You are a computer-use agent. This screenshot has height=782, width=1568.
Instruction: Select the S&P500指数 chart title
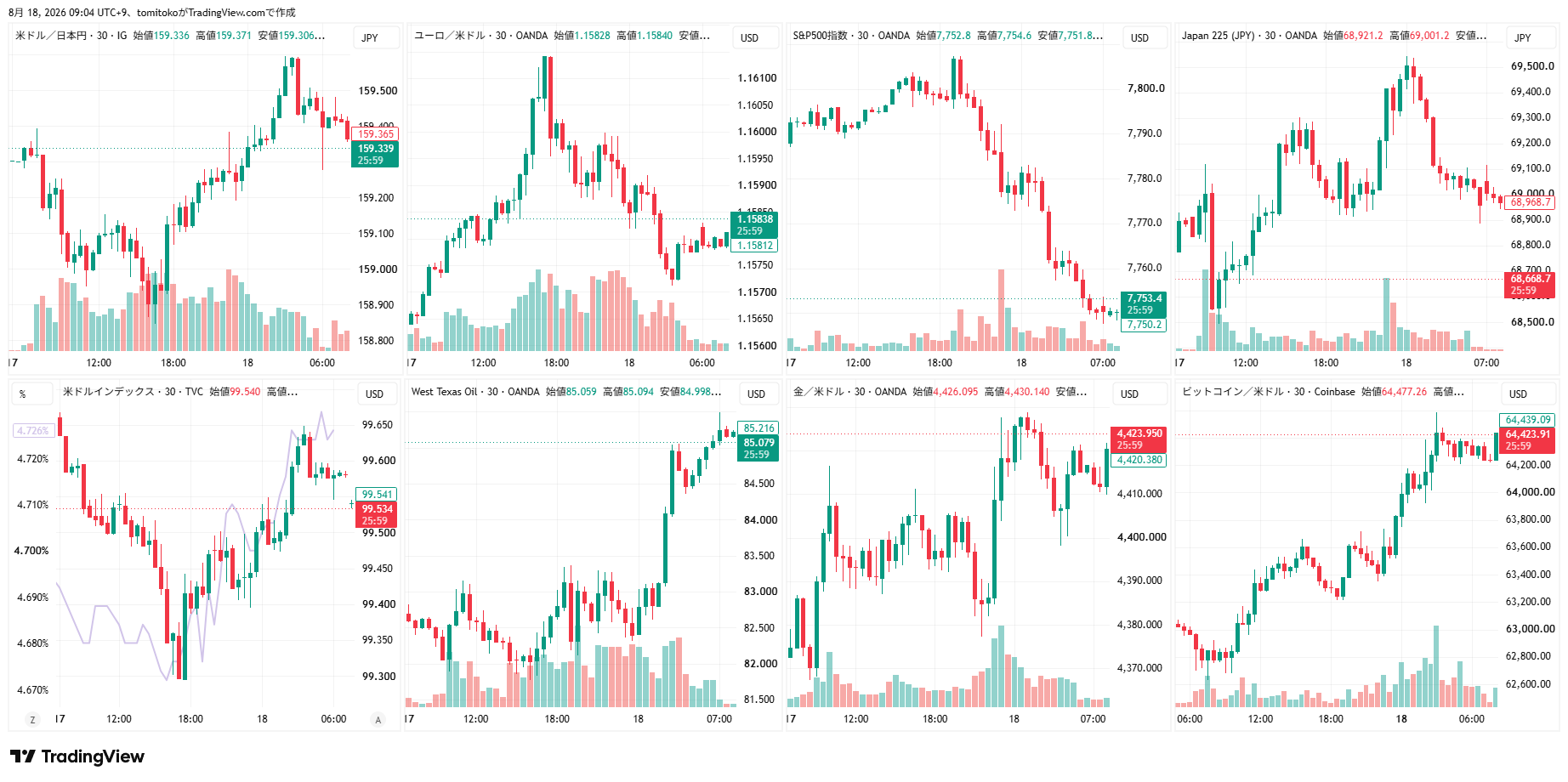click(x=820, y=36)
